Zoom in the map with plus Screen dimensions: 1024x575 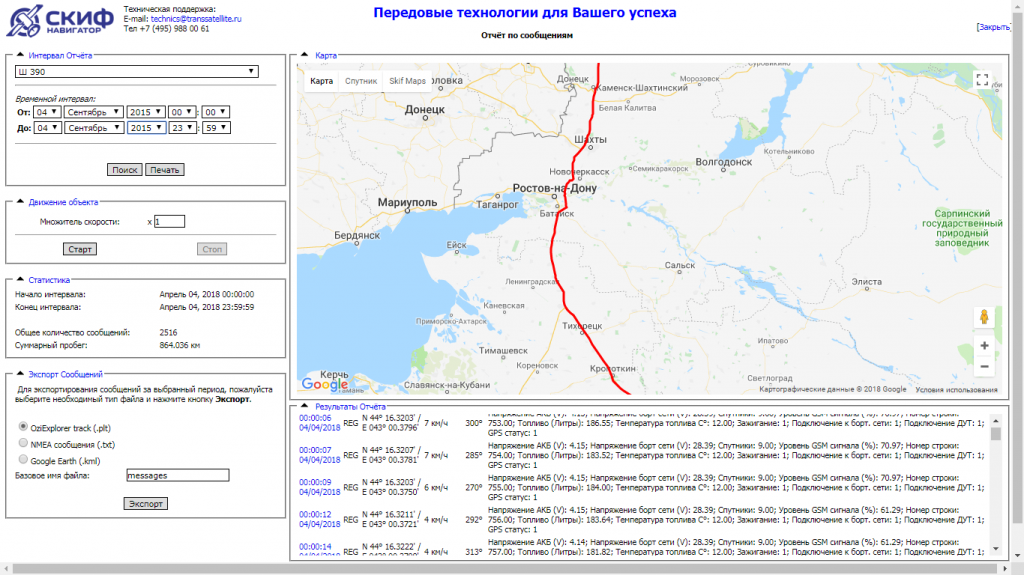click(x=984, y=346)
